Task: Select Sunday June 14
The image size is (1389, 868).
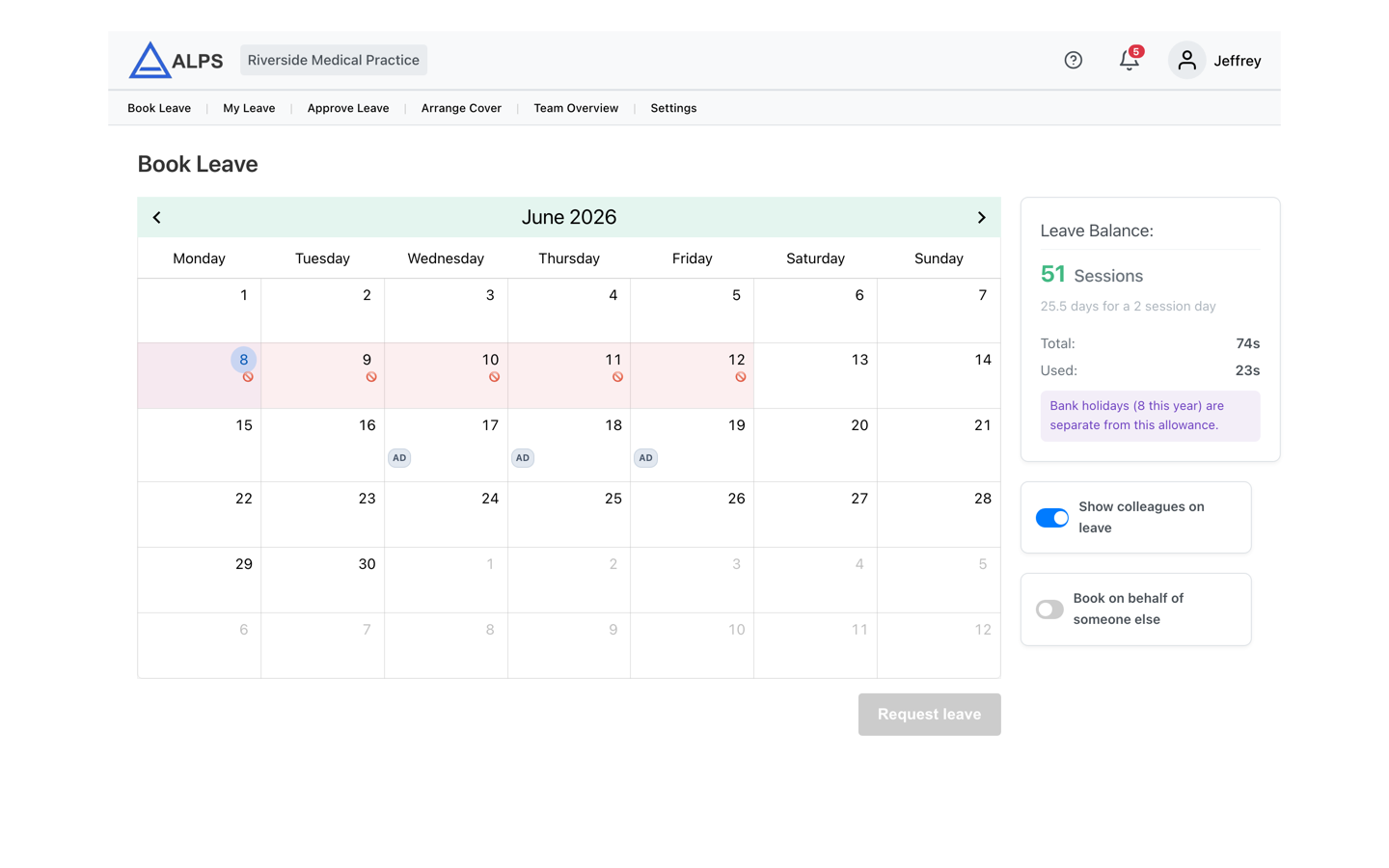Action: pyautogui.click(x=939, y=376)
